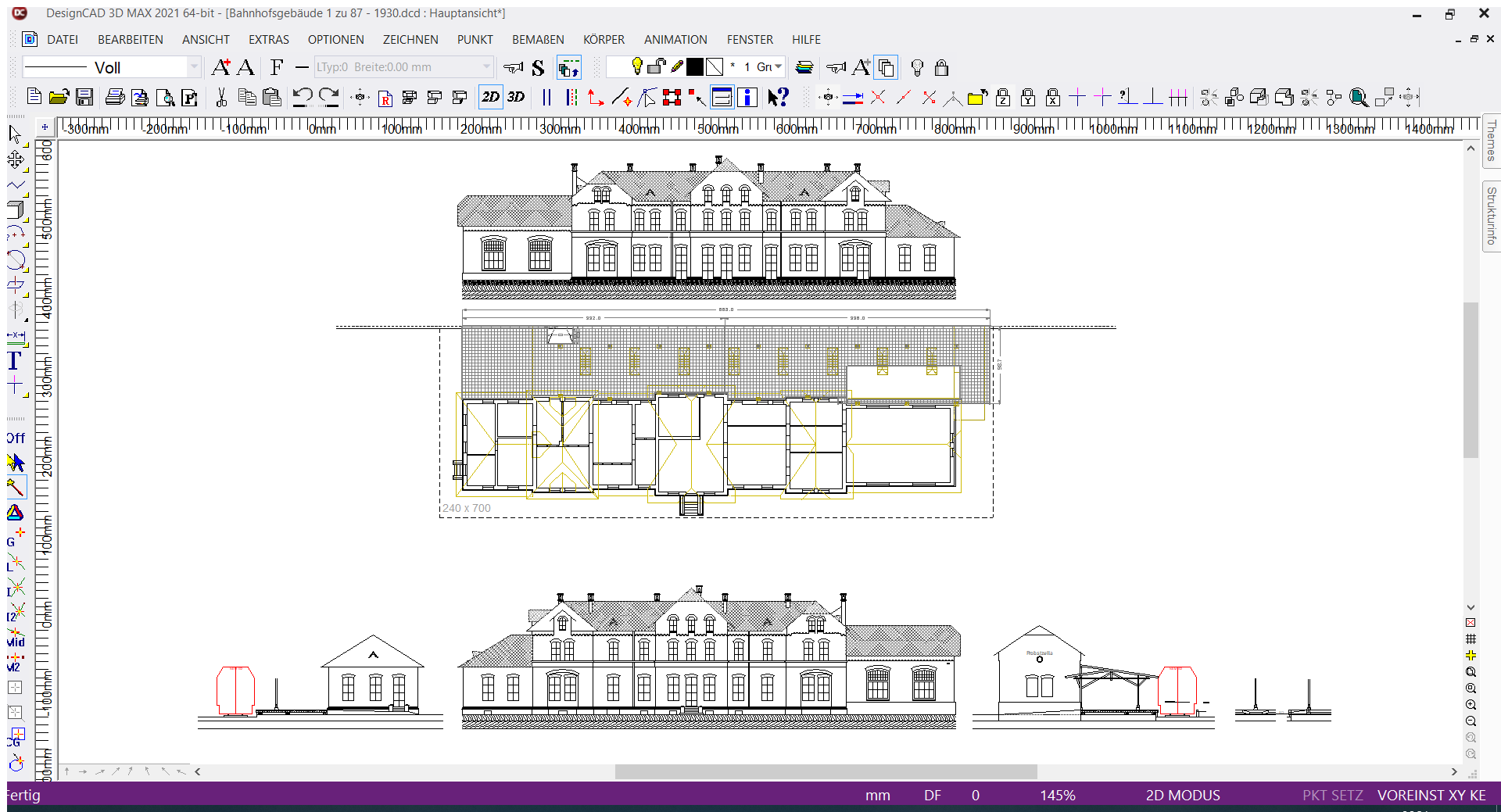Click the horizontal scrollbar thumb
The height and width of the screenshot is (812, 1501).
[x=826, y=771]
